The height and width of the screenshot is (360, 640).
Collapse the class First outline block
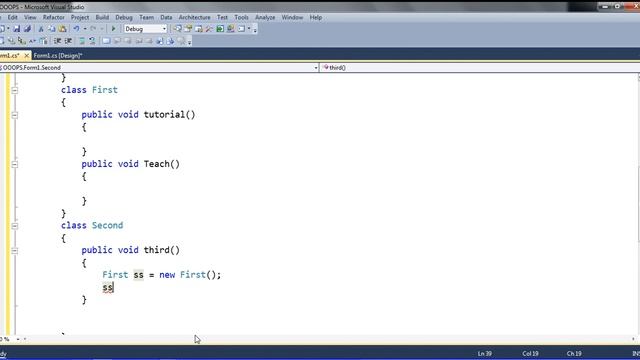(15, 90)
